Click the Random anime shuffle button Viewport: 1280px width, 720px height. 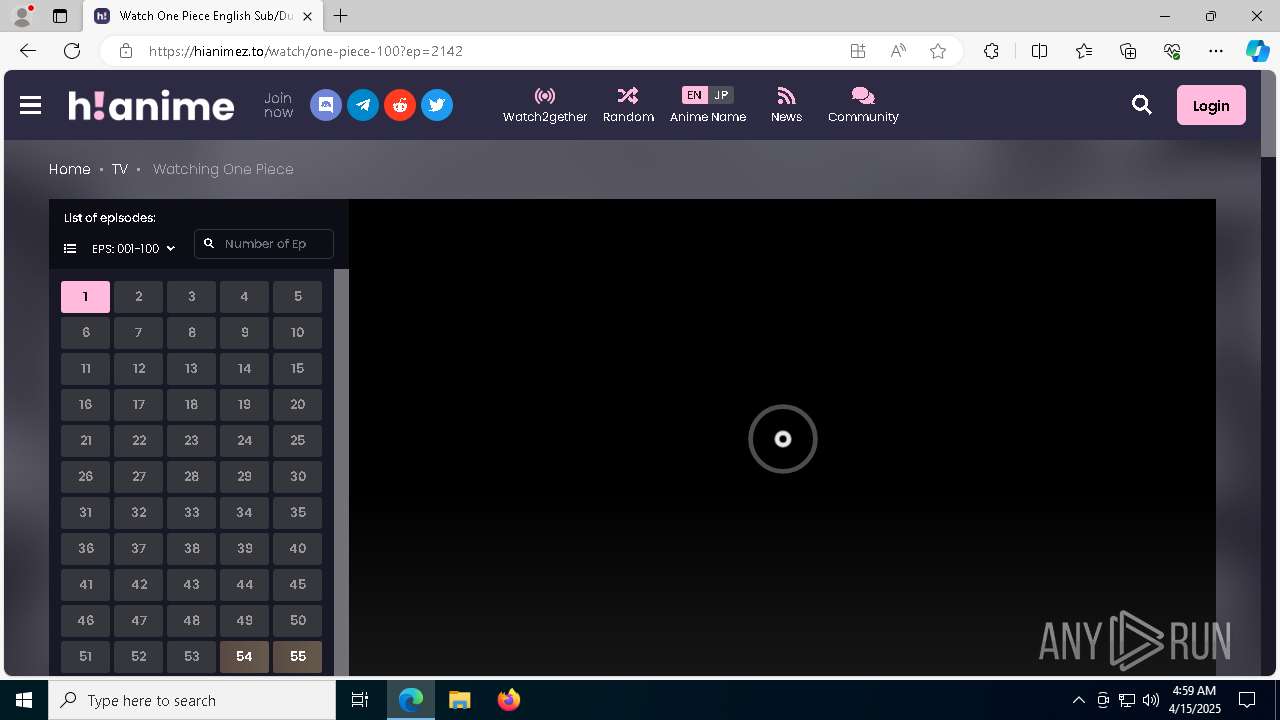[x=628, y=105]
